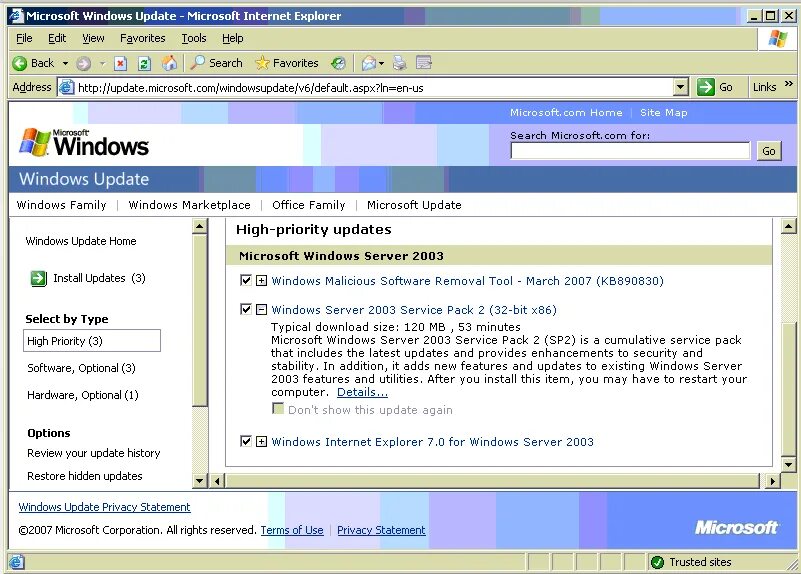This screenshot has width=801, height=574.
Task: Open the address bar dropdown
Action: coord(680,87)
